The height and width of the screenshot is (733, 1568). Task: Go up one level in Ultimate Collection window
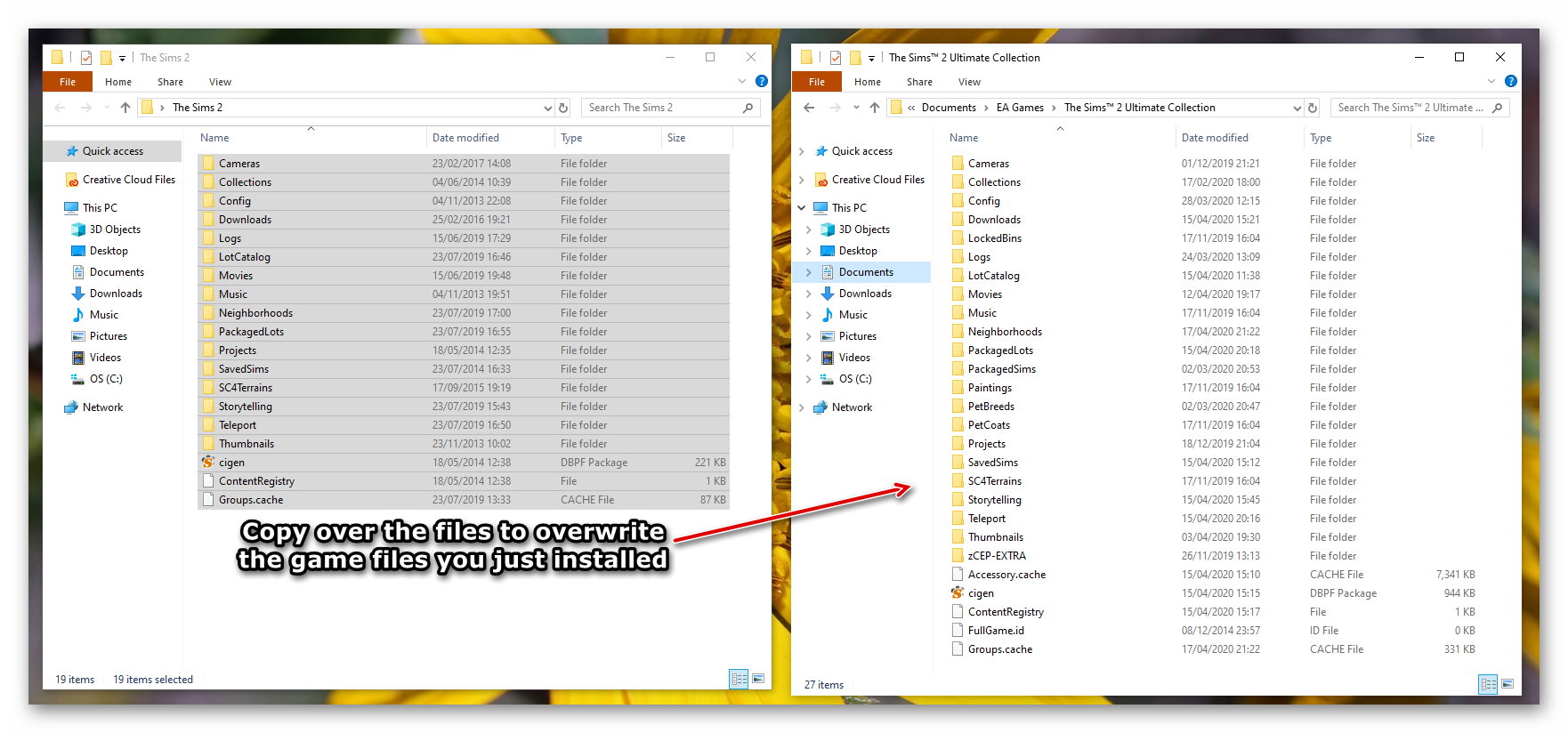(x=875, y=108)
